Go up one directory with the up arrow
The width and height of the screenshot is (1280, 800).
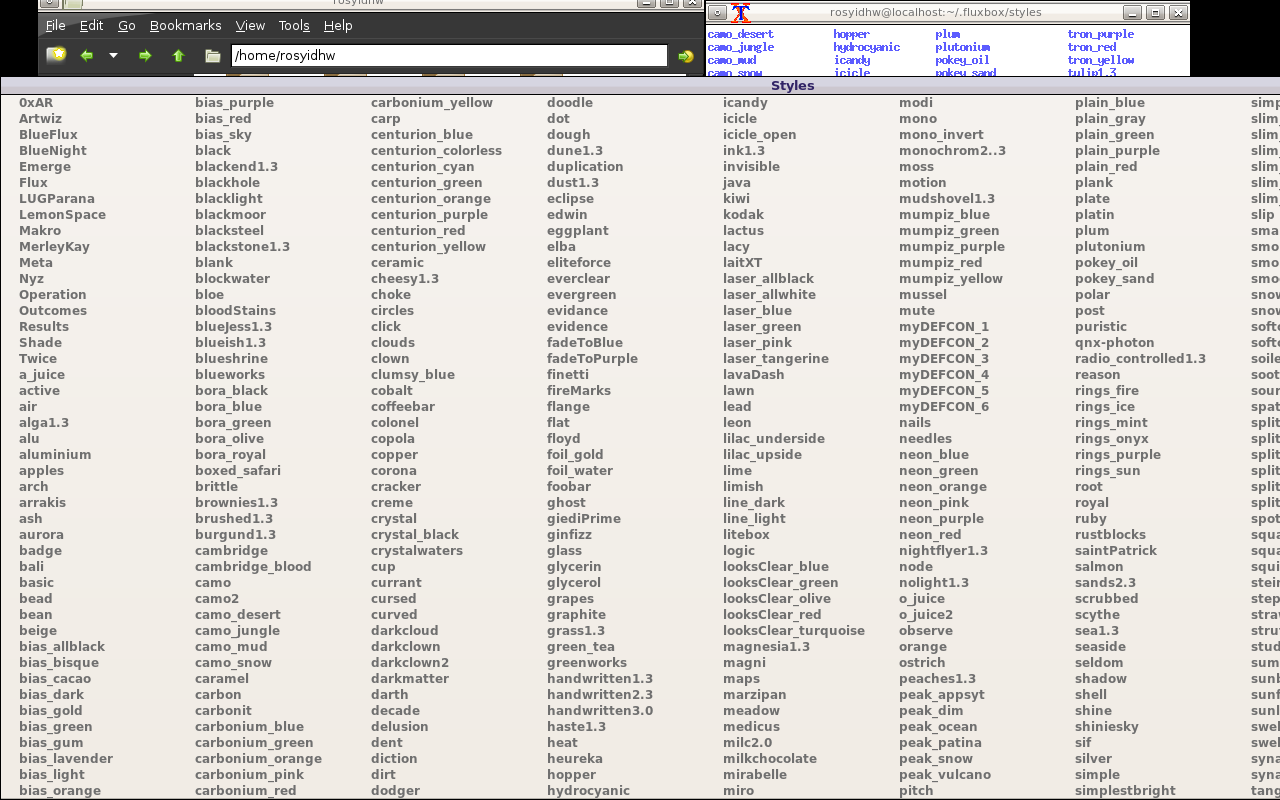tap(178, 55)
